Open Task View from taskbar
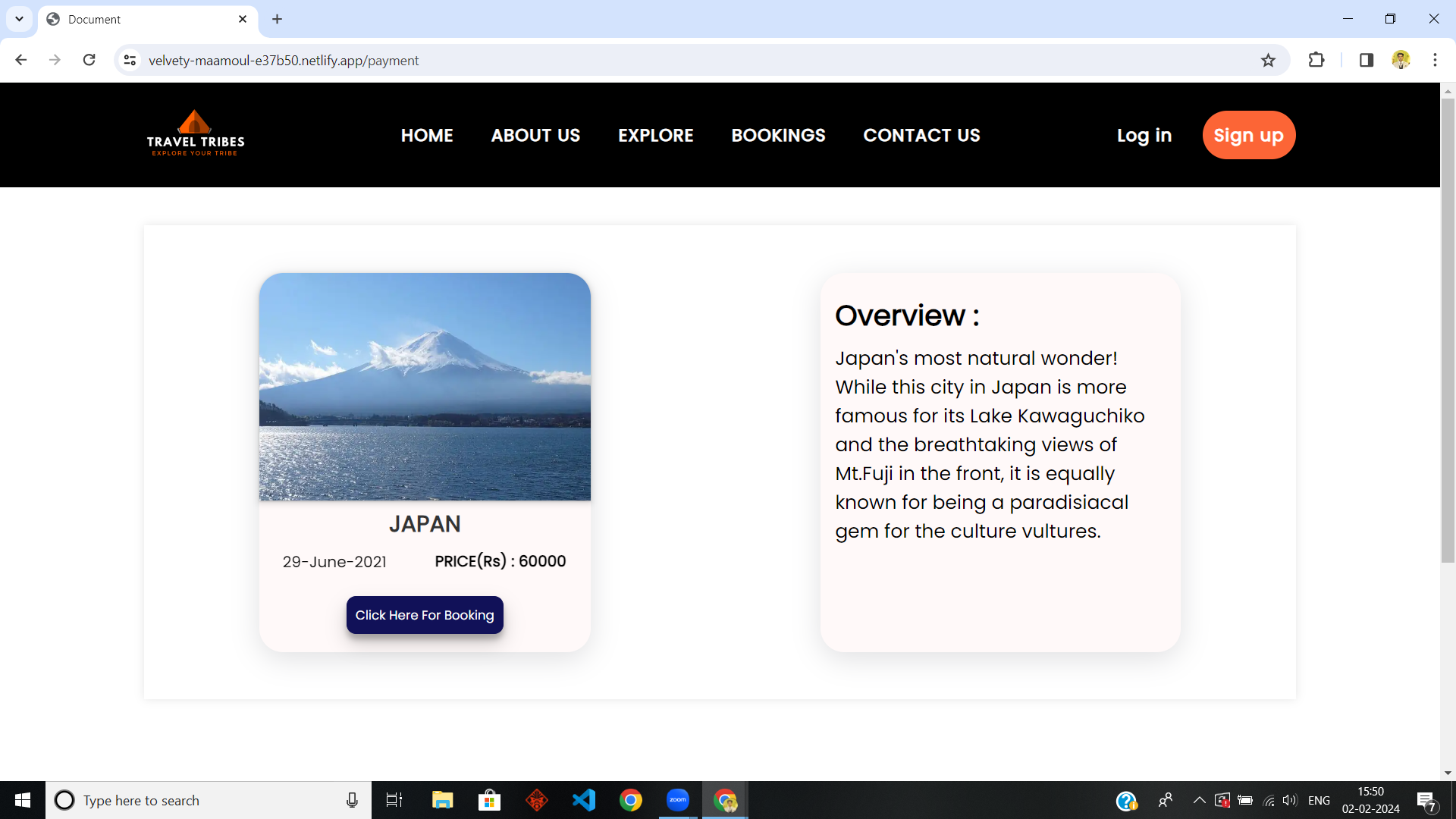This screenshot has width=1456, height=819. (394, 800)
